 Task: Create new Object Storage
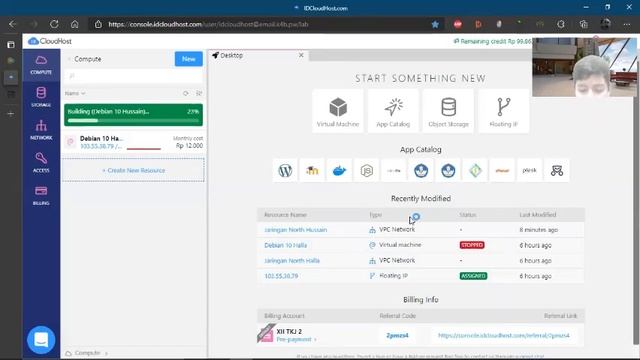click(448, 111)
